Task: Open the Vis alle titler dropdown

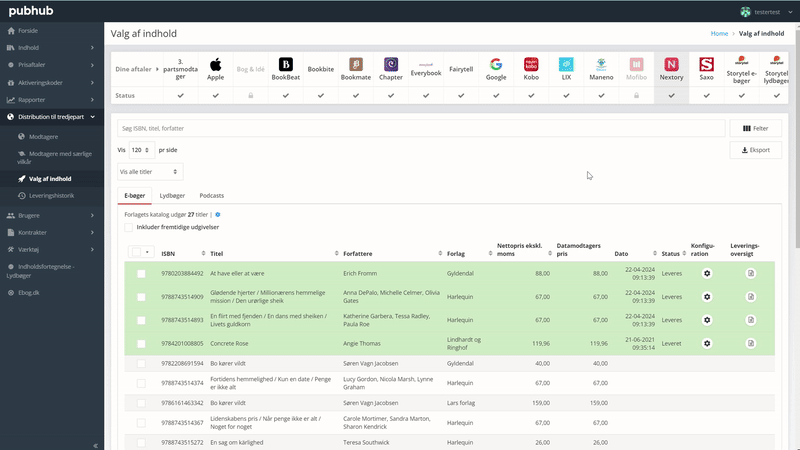Action: (150, 171)
